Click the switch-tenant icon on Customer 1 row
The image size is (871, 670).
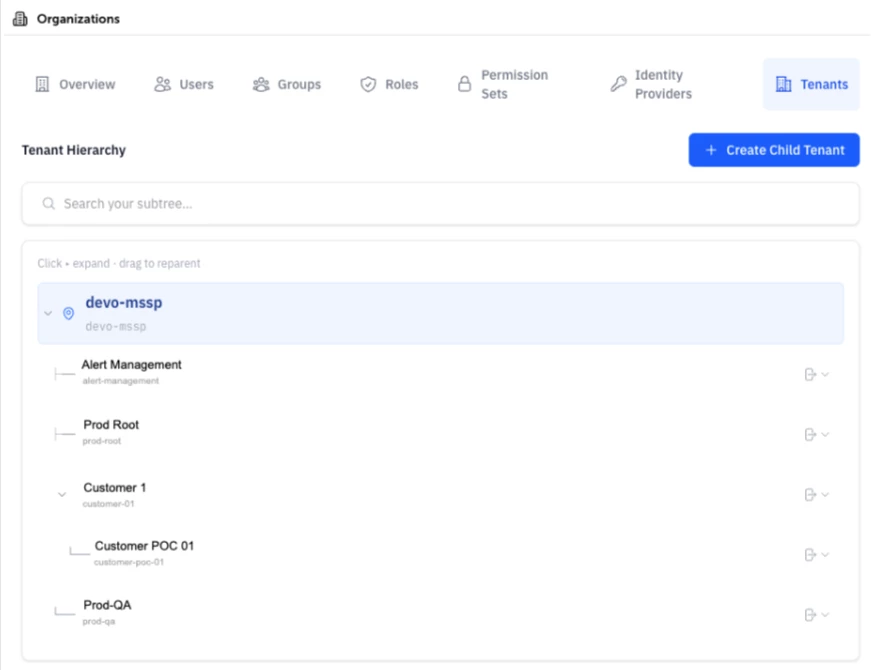point(810,494)
